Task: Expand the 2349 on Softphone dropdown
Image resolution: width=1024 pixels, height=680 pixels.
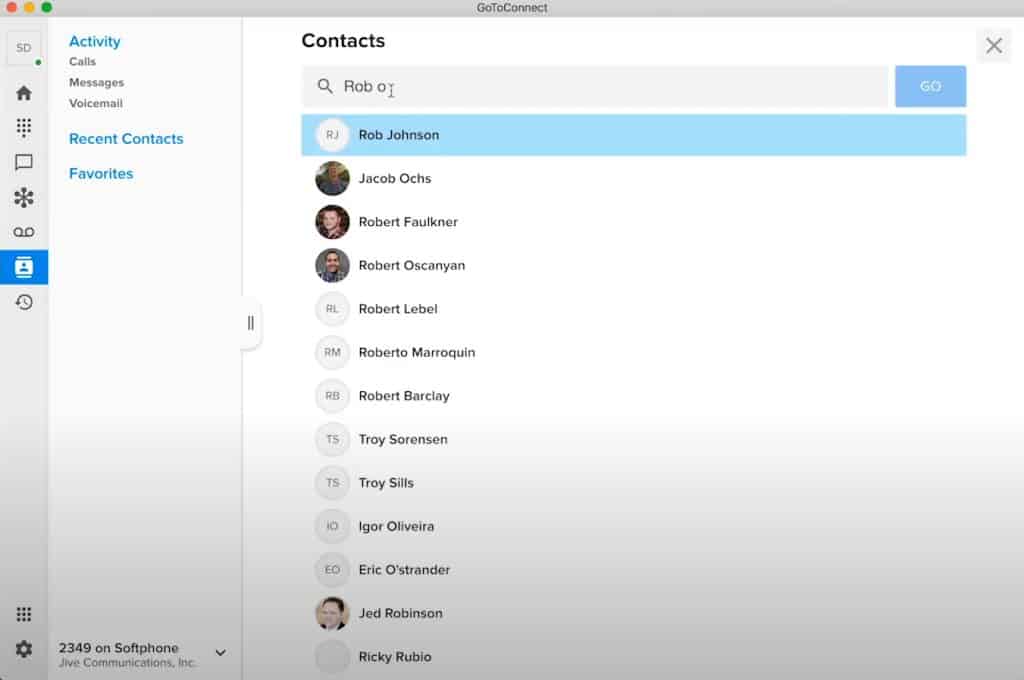Action: coord(219,652)
